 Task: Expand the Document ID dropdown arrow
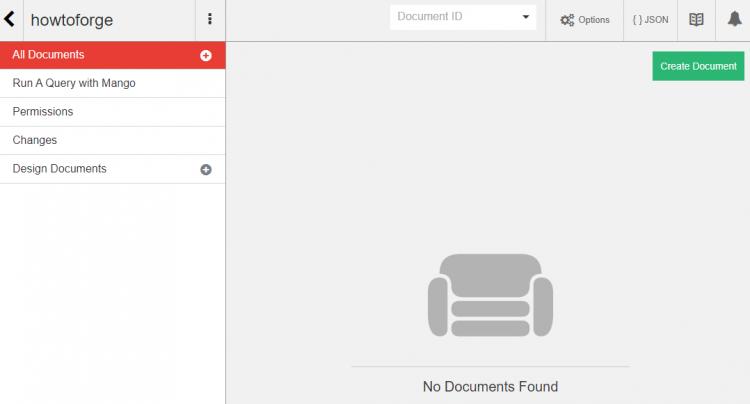click(526, 17)
